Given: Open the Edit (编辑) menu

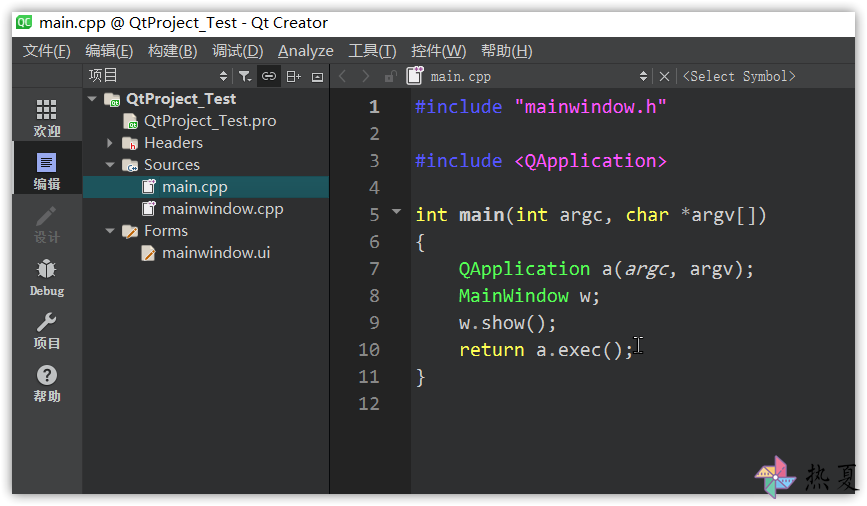Looking at the screenshot, I should click(109, 51).
